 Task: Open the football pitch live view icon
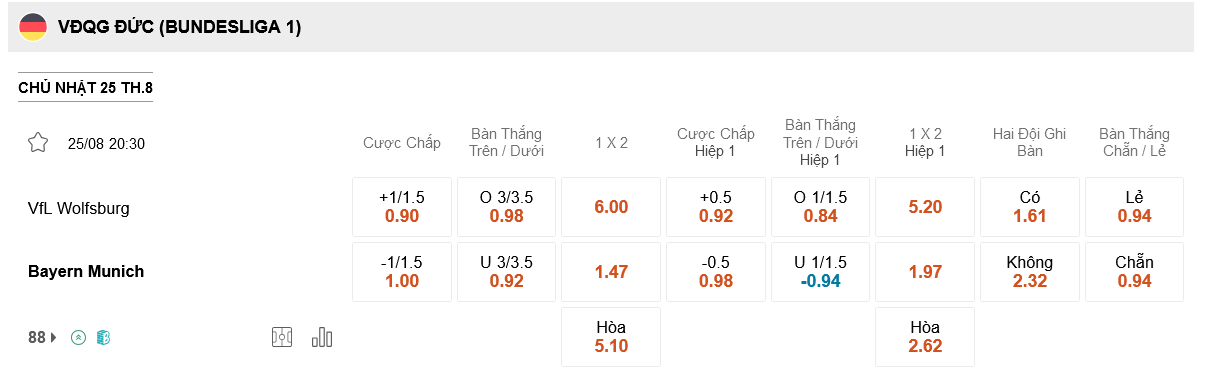pos(282,337)
